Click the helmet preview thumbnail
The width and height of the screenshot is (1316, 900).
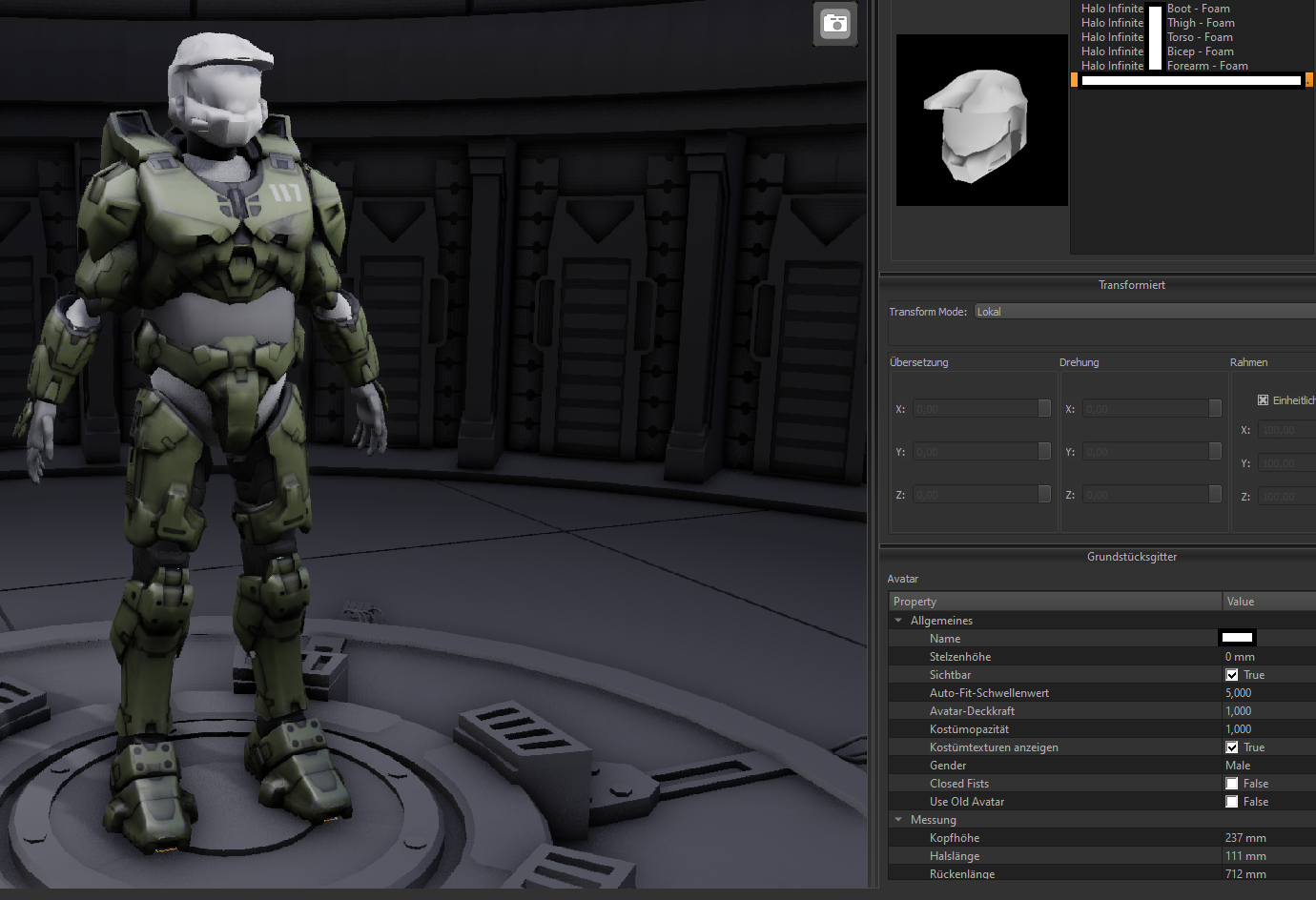coord(981,120)
